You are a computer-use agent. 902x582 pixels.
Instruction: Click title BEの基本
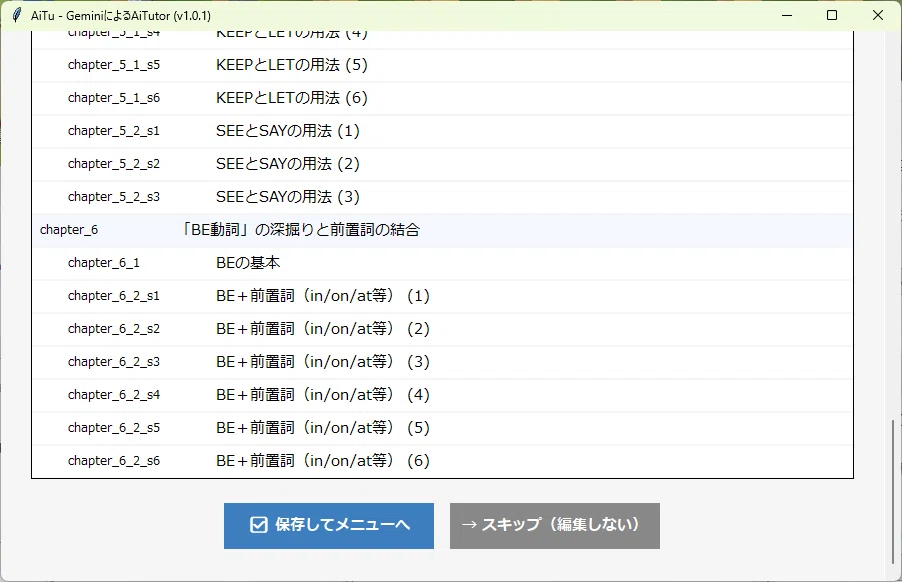tap(248, 263)
